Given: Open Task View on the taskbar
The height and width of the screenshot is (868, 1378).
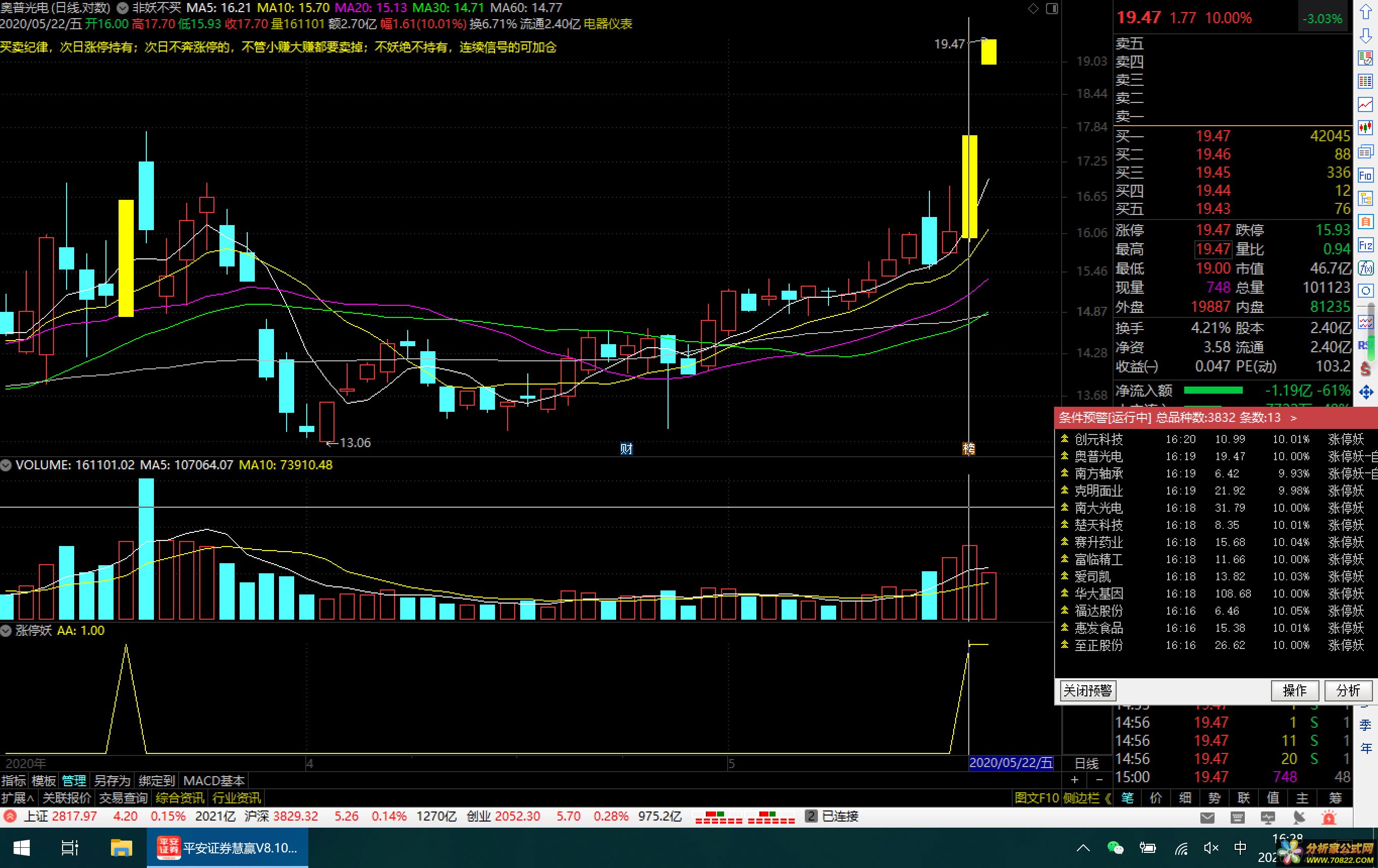Looking at the screenshot, I should (70, 848).
